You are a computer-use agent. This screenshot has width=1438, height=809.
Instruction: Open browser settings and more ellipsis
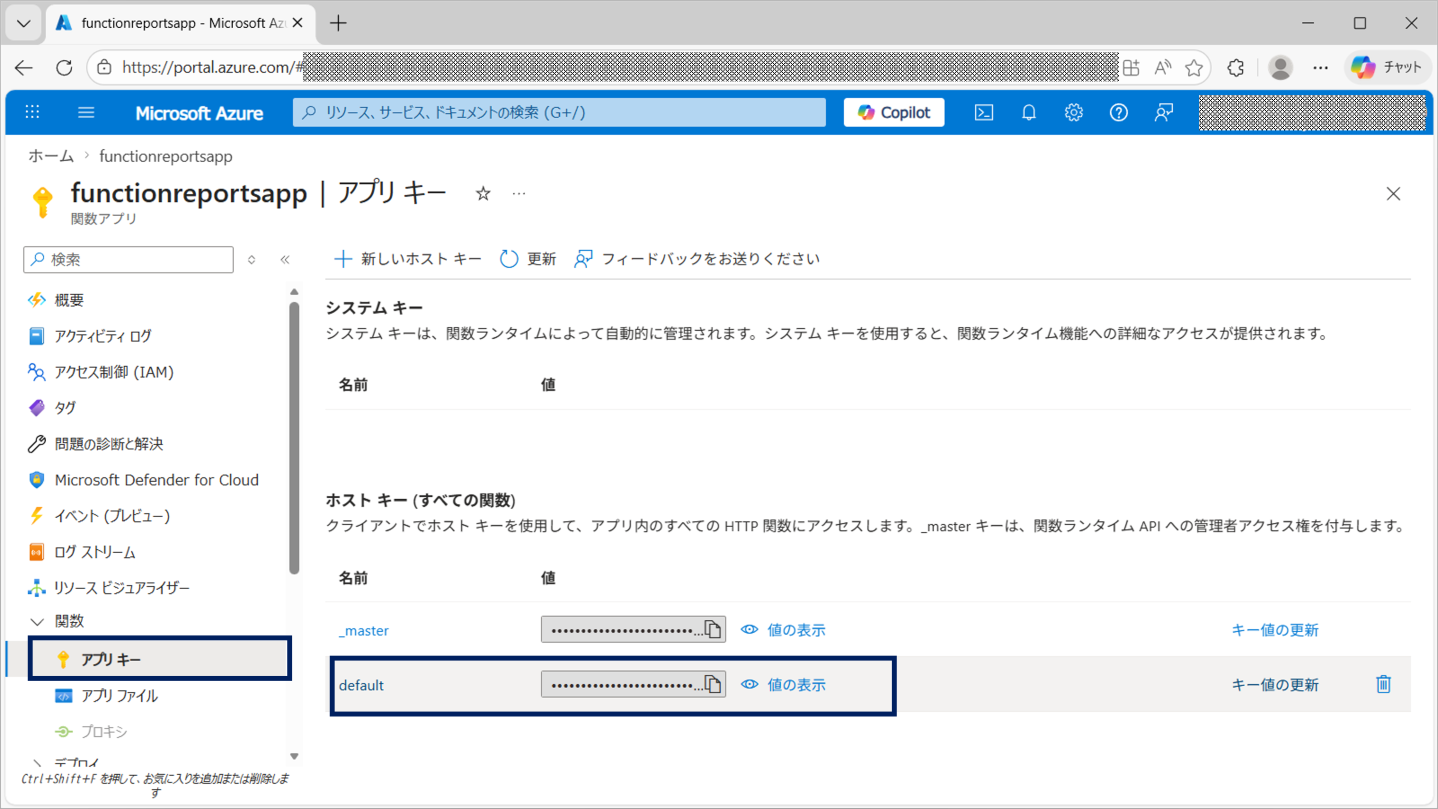tap(1321, 67)
